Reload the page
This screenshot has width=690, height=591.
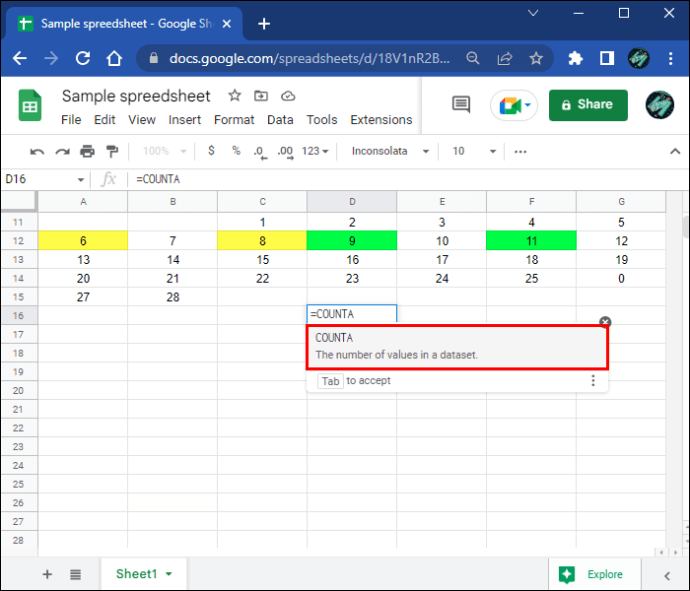[83, 58]
